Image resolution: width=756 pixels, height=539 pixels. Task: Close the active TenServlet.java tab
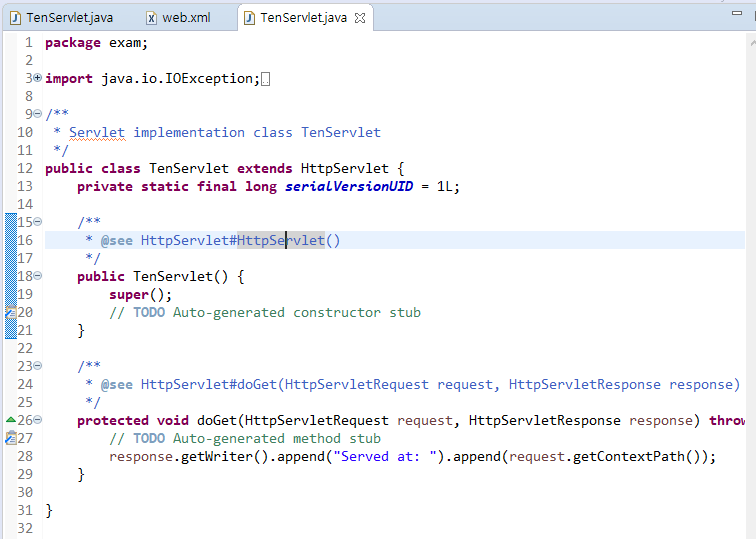[360, 18]
